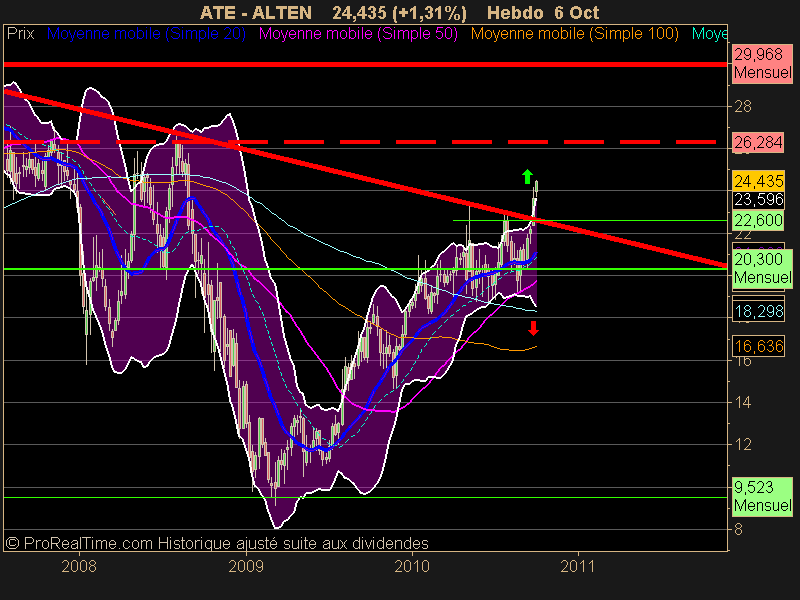
Task: Click the 2009 time axis label
Action: point(246,566)
